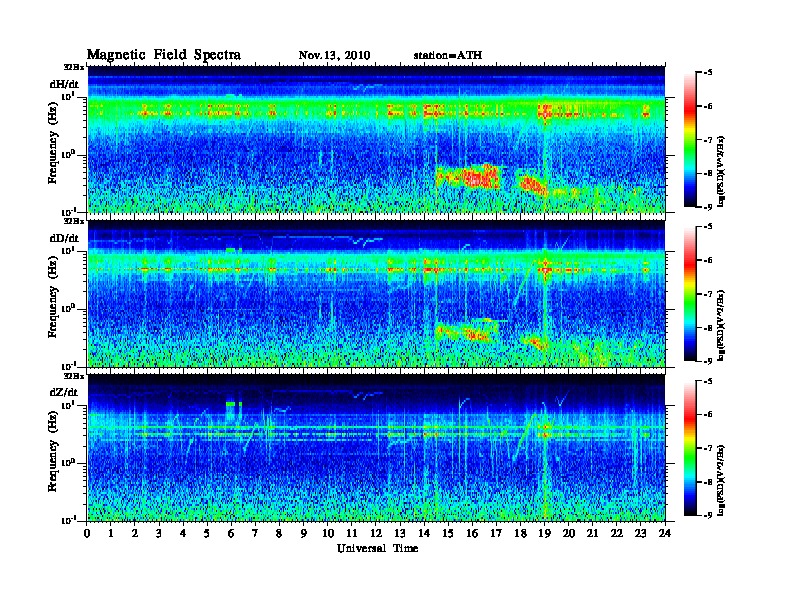Click the -6 tick on dD/dt color scale

pos(708,260)
